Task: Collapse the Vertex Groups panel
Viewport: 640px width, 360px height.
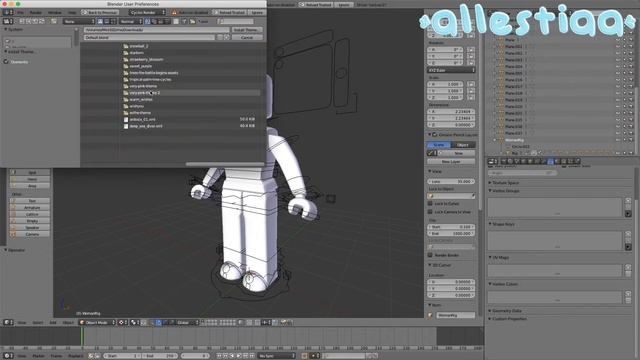Action: pos(490,191)
